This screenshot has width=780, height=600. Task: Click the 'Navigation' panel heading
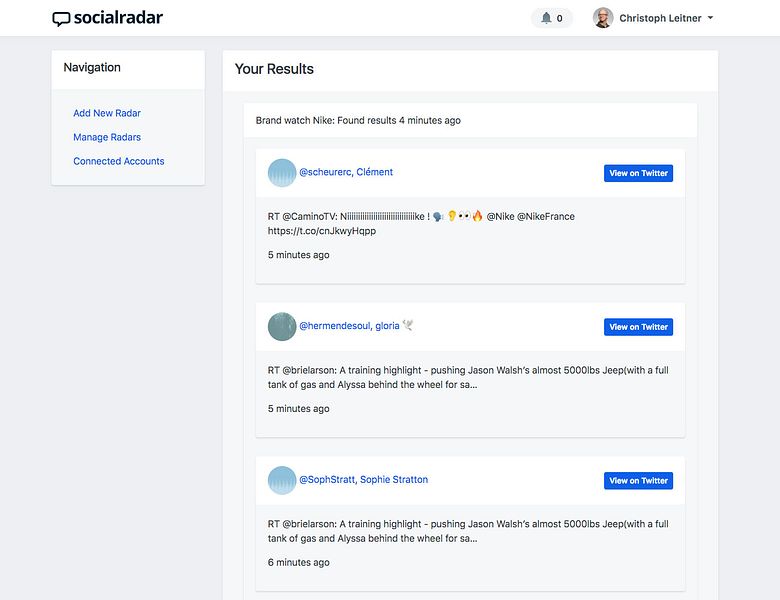pyautogui.click(x=92, y=68)
